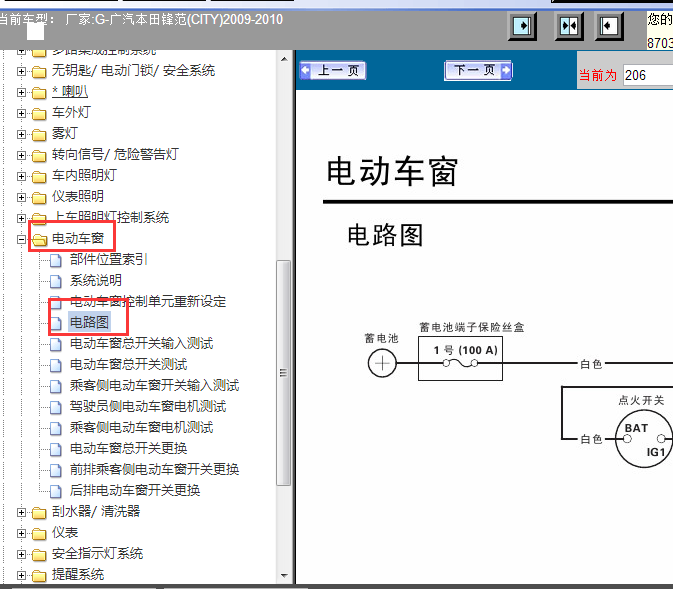Select 转向信号/危险警告灯 entry
673x589 pixels.
tap(115, 155)
